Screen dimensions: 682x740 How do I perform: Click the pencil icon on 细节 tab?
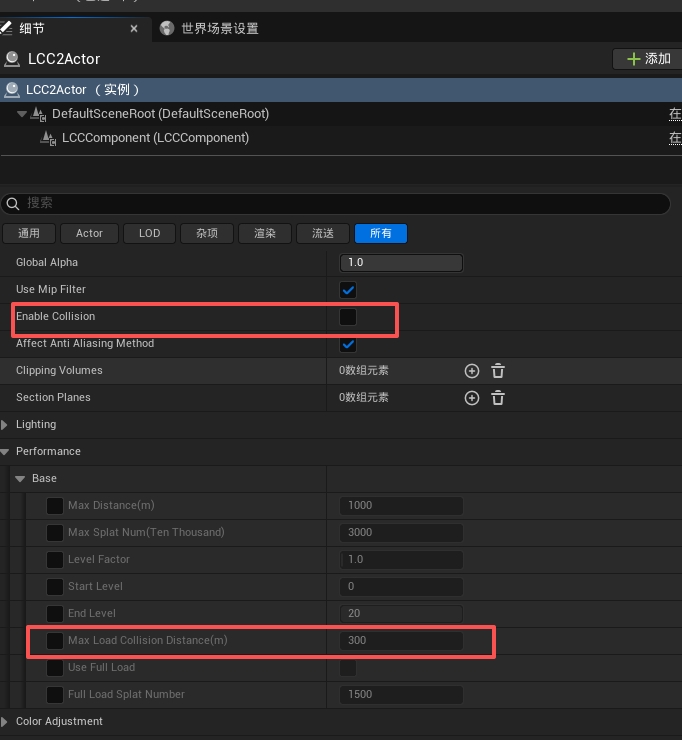[x=6, y=28]
